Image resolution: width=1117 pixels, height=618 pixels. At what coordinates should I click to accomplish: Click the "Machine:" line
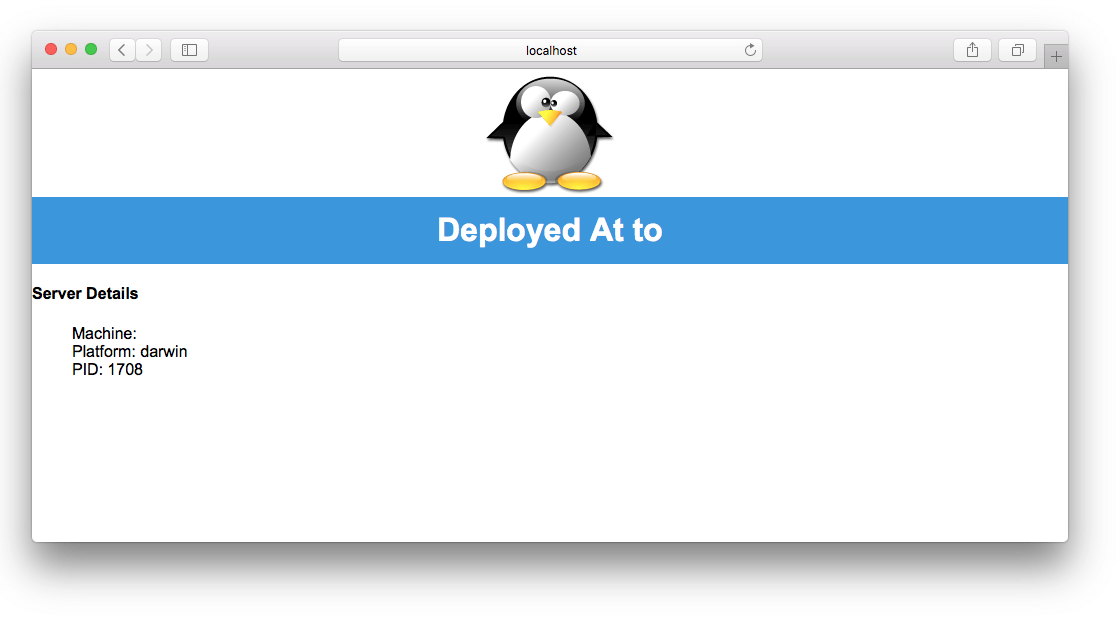[x=104, y=334]
